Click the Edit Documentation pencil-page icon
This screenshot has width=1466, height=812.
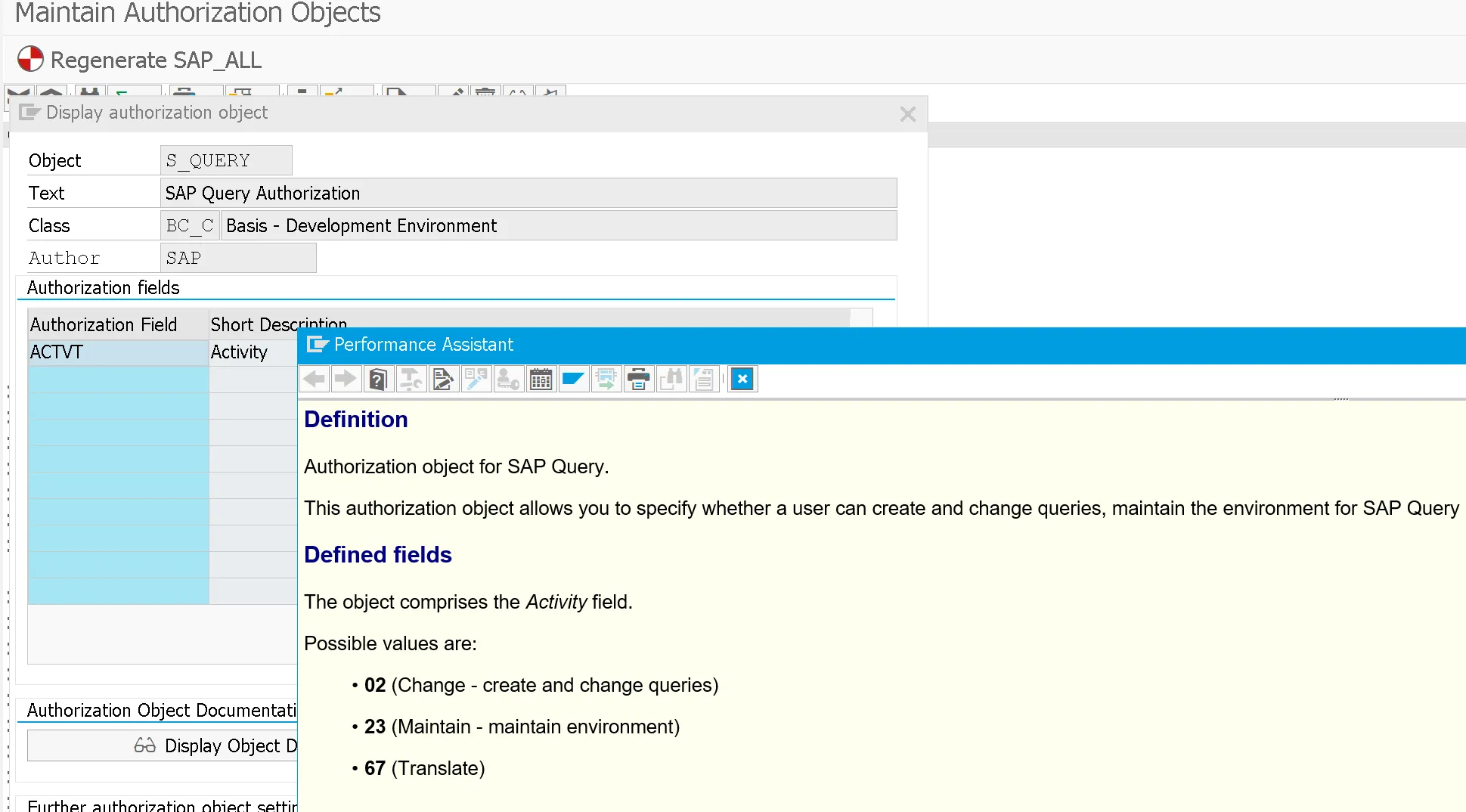coord(443,379)
